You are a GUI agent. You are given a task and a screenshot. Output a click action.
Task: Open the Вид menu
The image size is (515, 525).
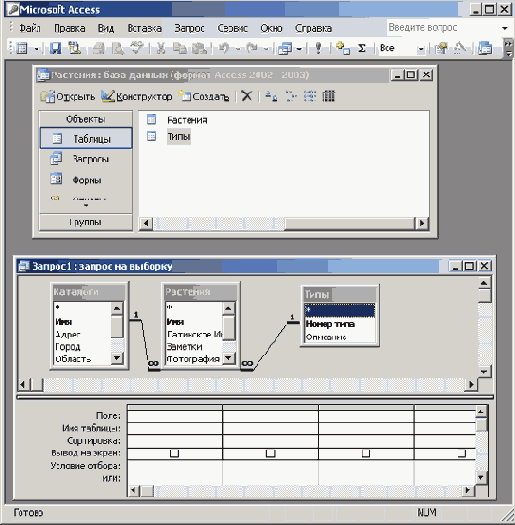106,28
